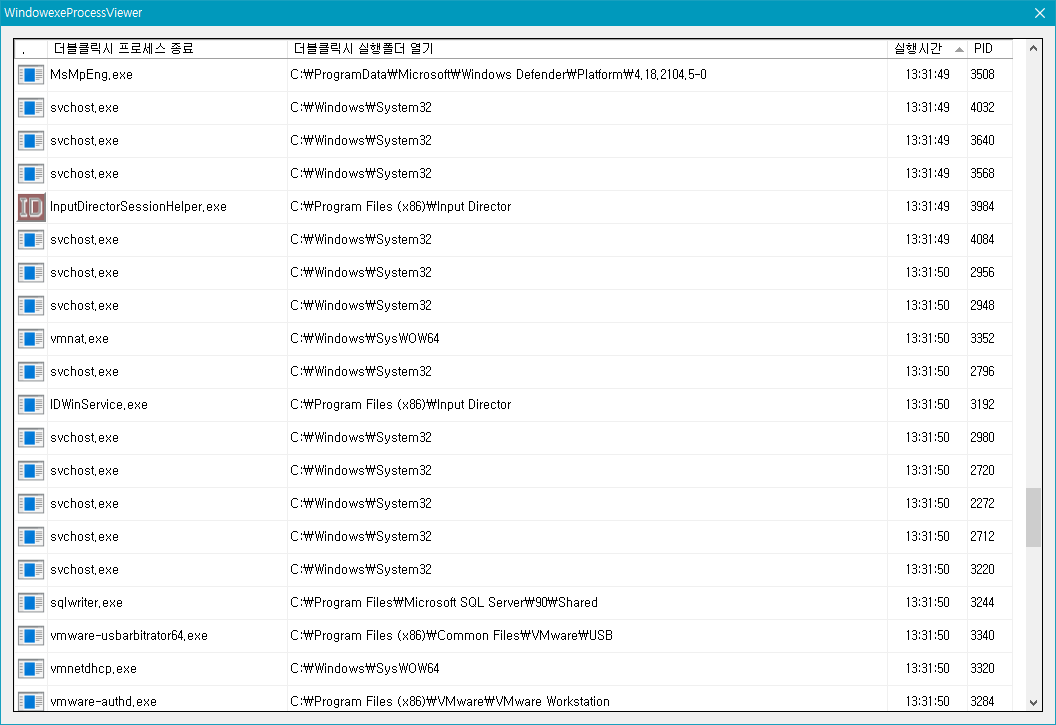Click the vertical scrollbar thumb
The height and width of the screenshot is (725, 1056).
(1033, 518)
